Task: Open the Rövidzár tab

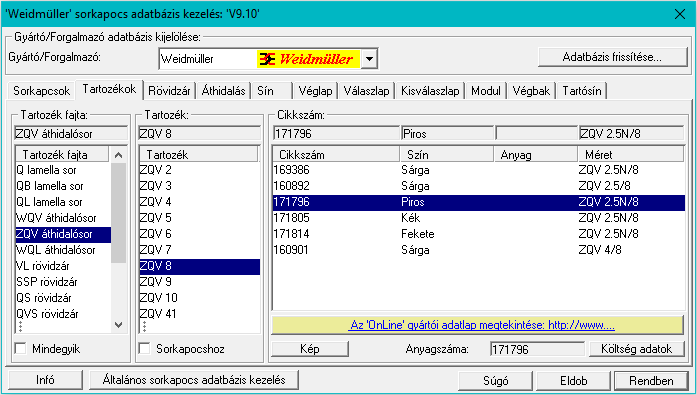Action: pyautogui.click(x=169, y=91)
